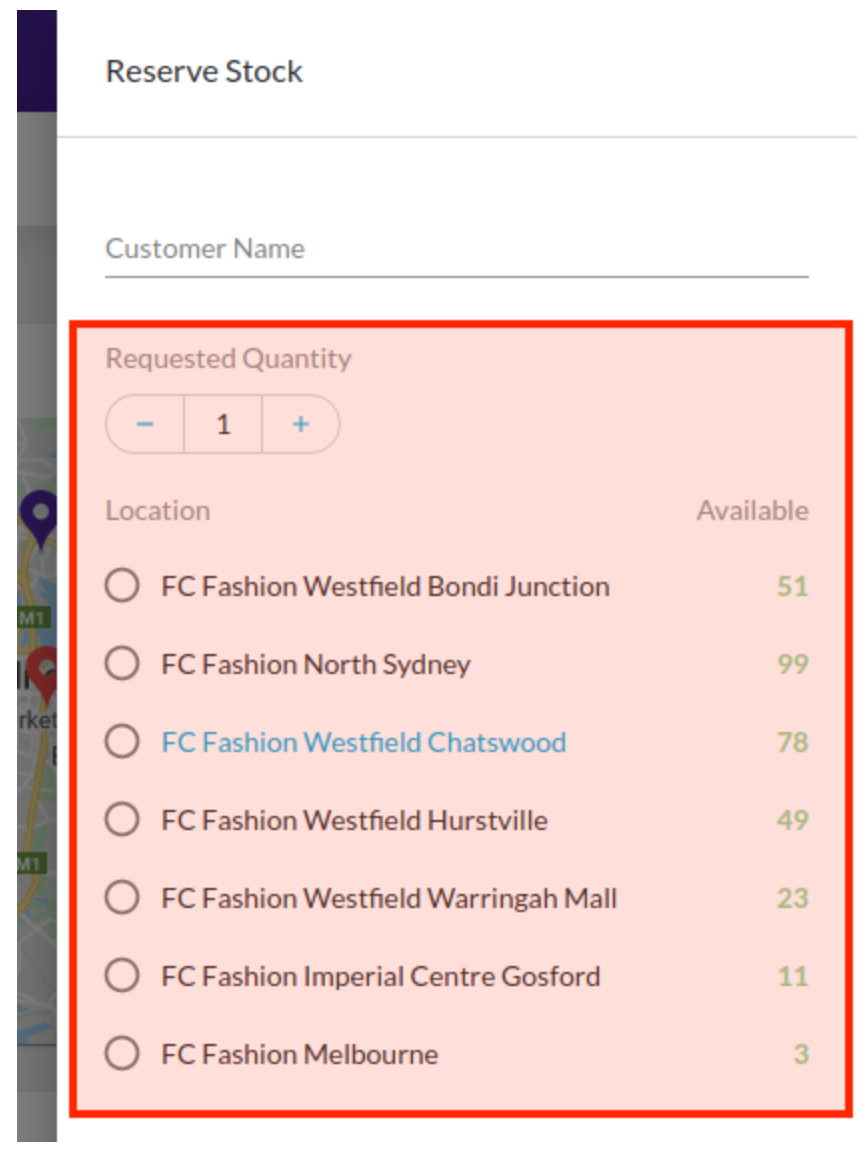Viewport: 864px width, 1158px height.
Task: Select FC Fashion Westfield Warringah Mall radio
Action: tap(122, 898)
